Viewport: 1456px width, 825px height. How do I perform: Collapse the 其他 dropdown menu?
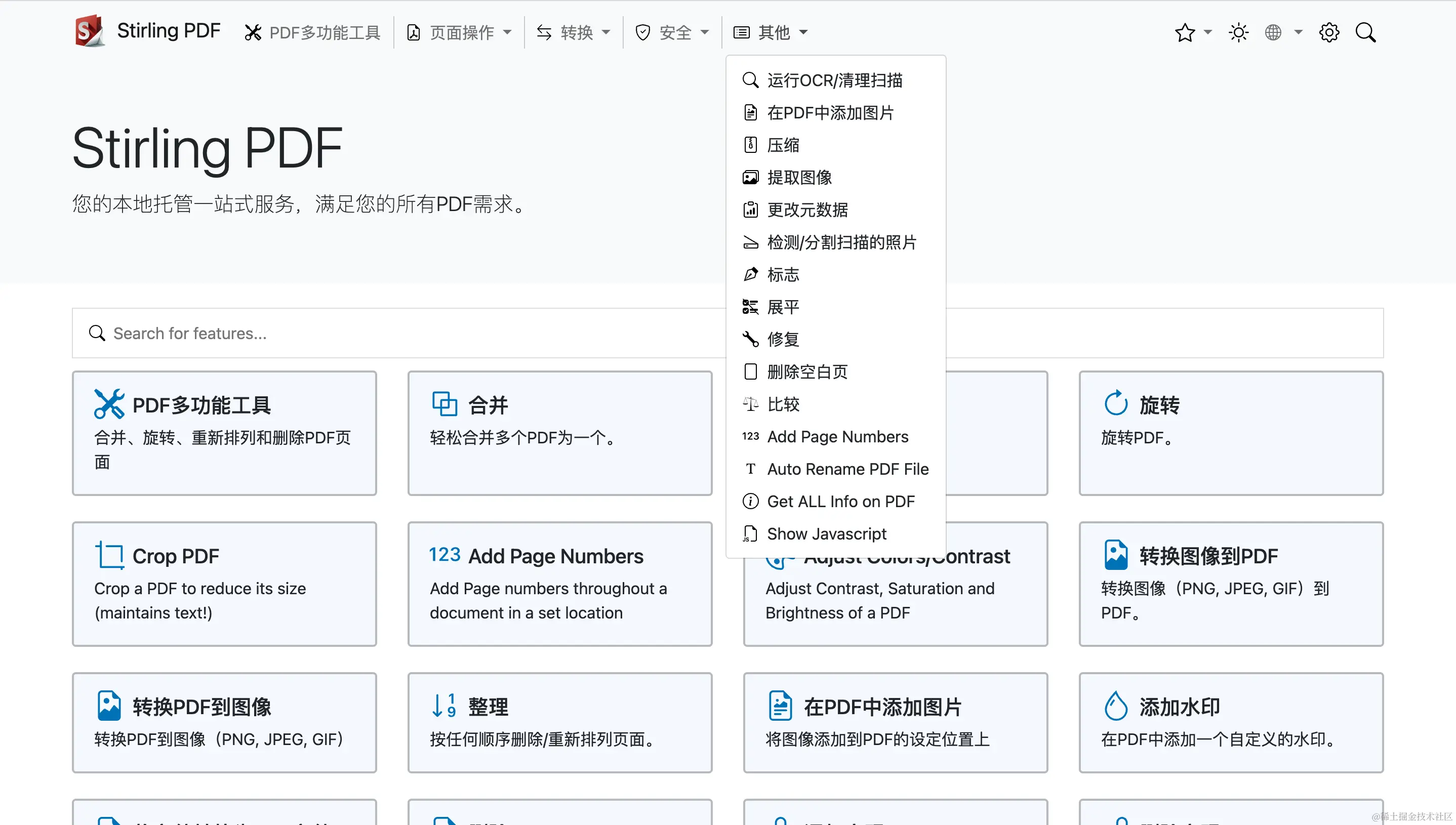coord(771,32)
